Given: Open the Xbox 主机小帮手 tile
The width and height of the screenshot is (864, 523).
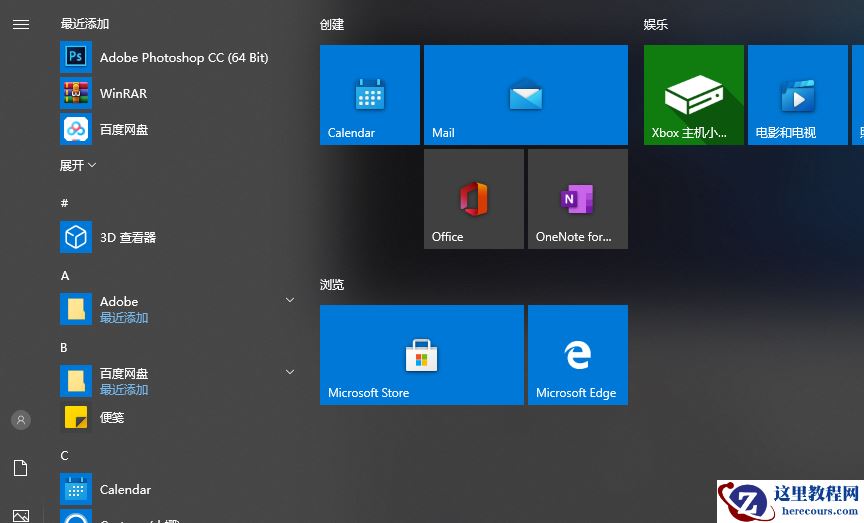Looking at the screenshot, I should click(694, 95).
